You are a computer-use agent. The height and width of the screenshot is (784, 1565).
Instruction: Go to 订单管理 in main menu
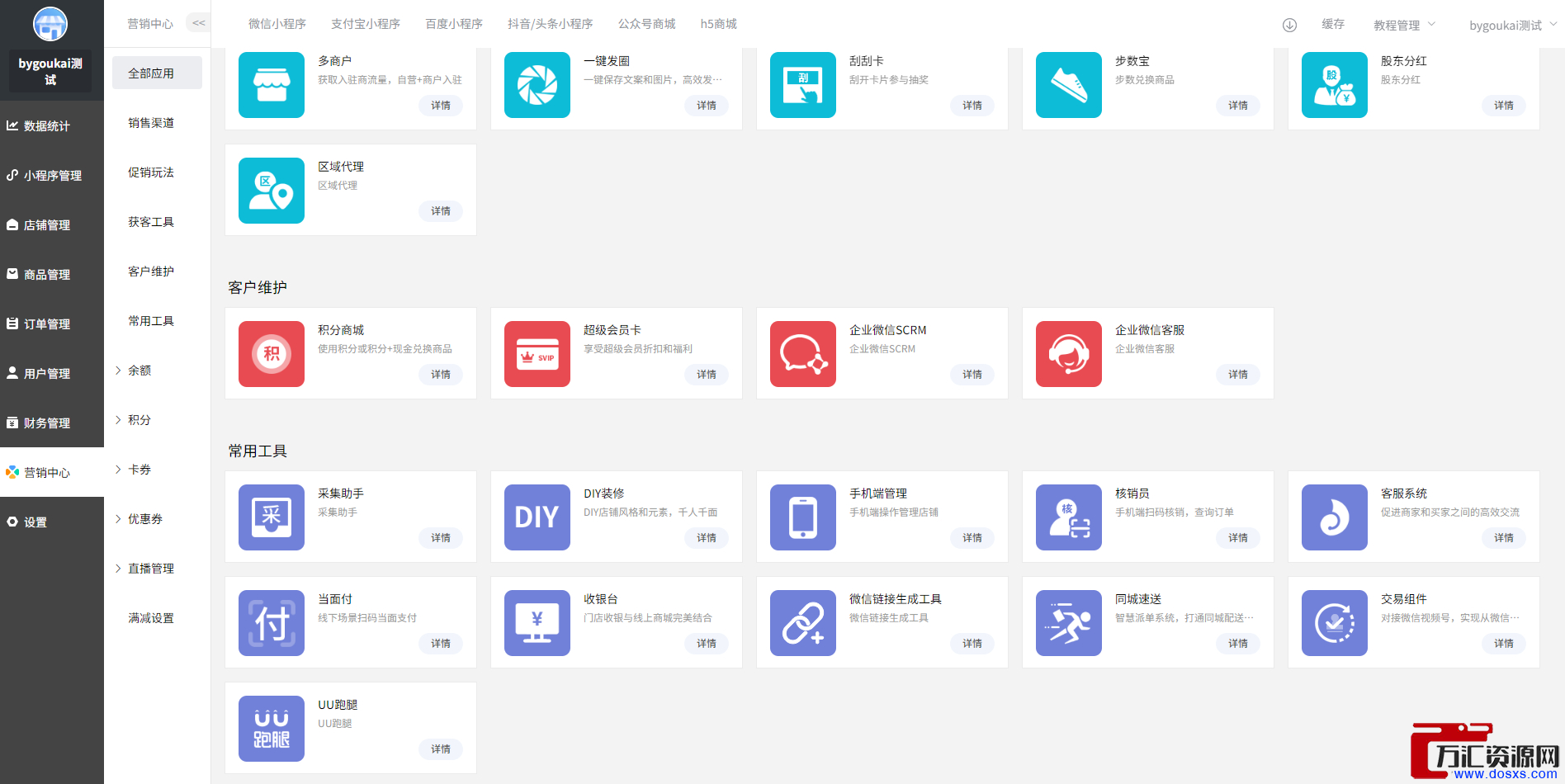coord(47,324)
